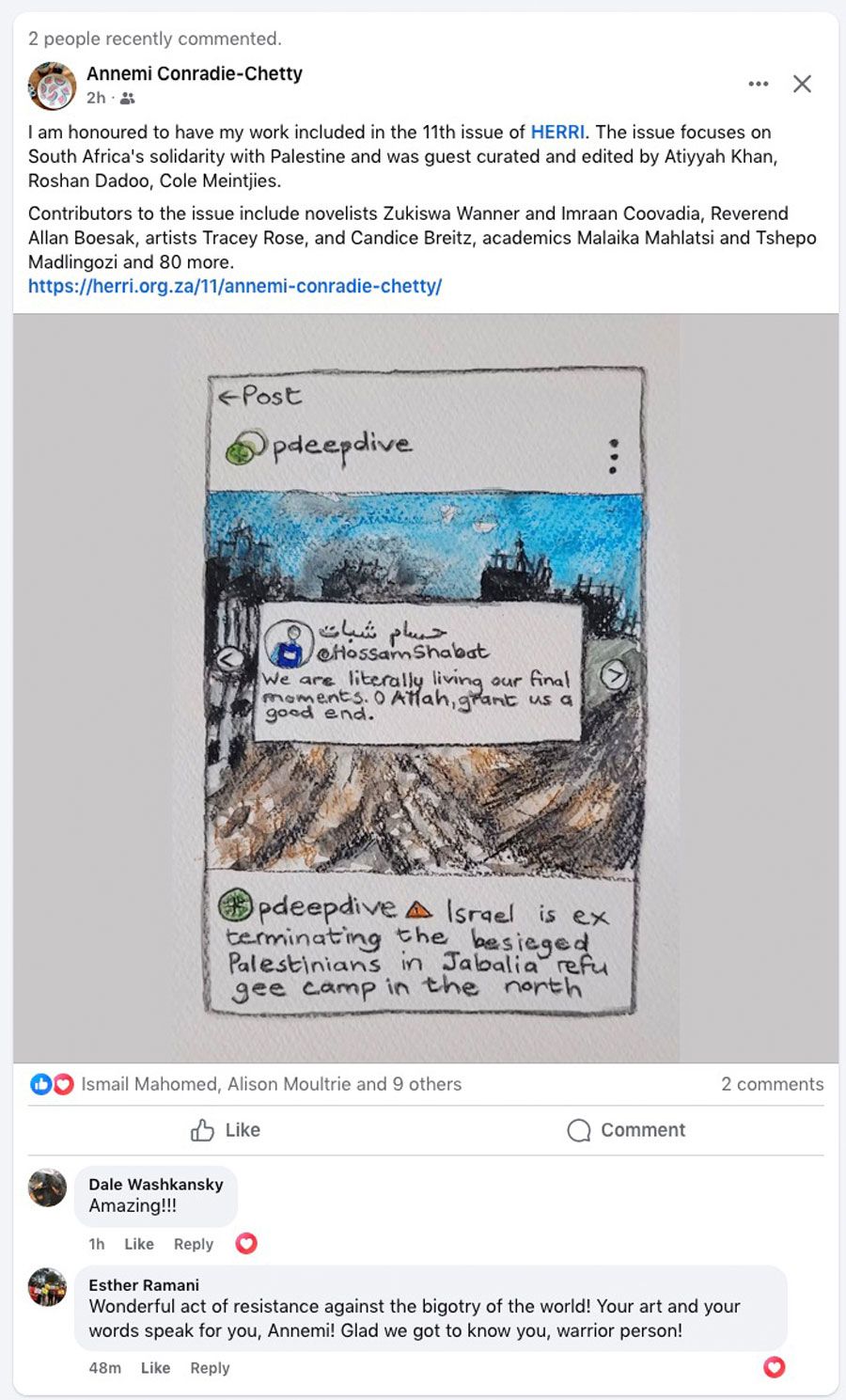Open the herri.org.za annemi-conradie-chetty URL
This screenshot has width=846, height=1400.
235,286
